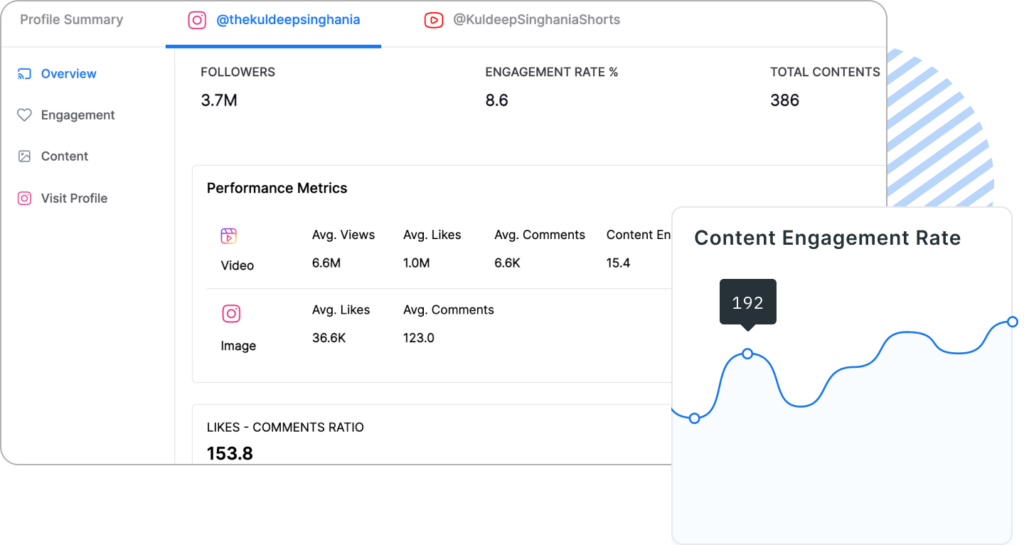This screenshot has height=545, width=1024.
Task: Select the 3.7M followers value
Action: pyautogui.click(x=219, y=101)
